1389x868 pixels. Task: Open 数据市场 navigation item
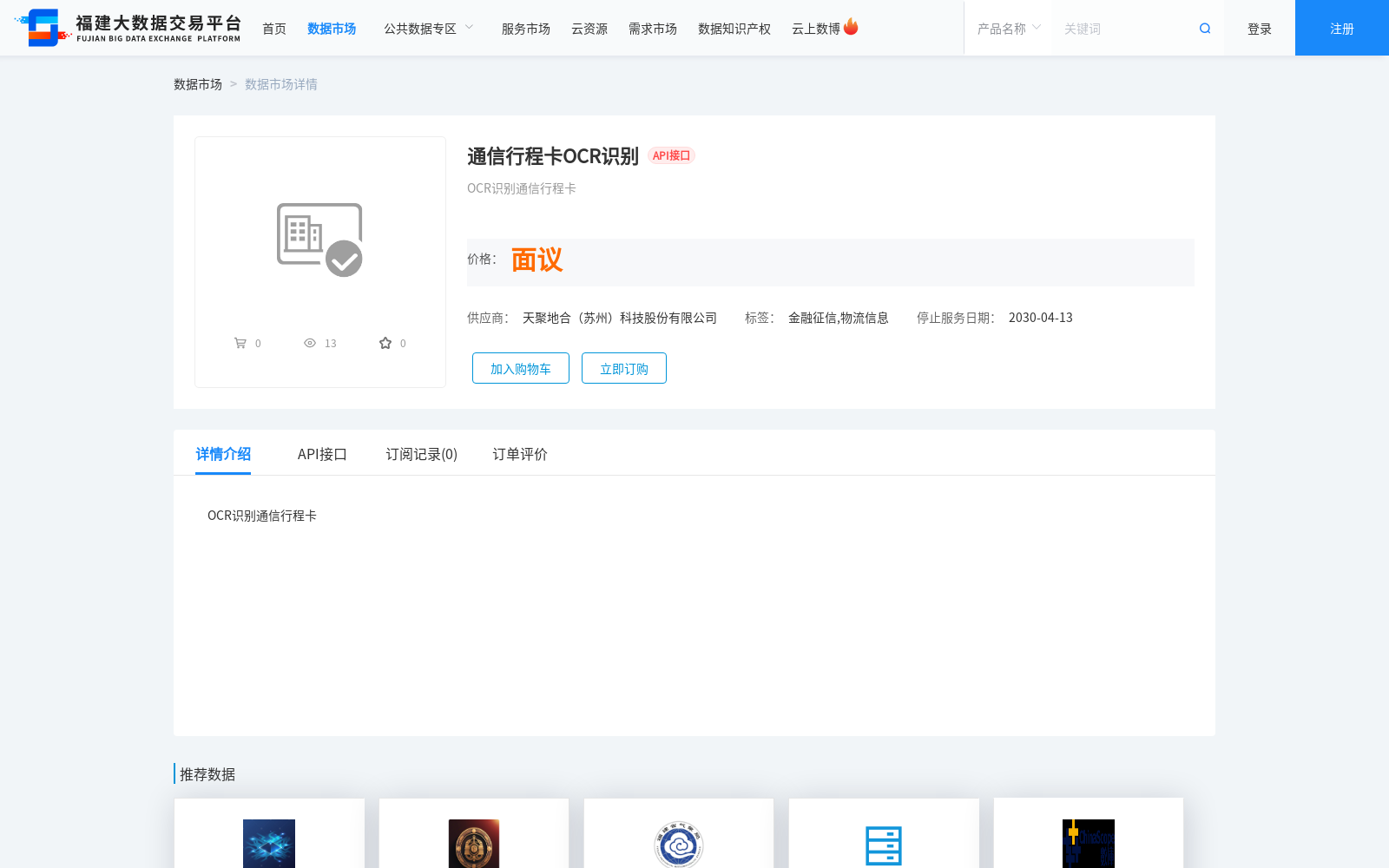[332, 29]
